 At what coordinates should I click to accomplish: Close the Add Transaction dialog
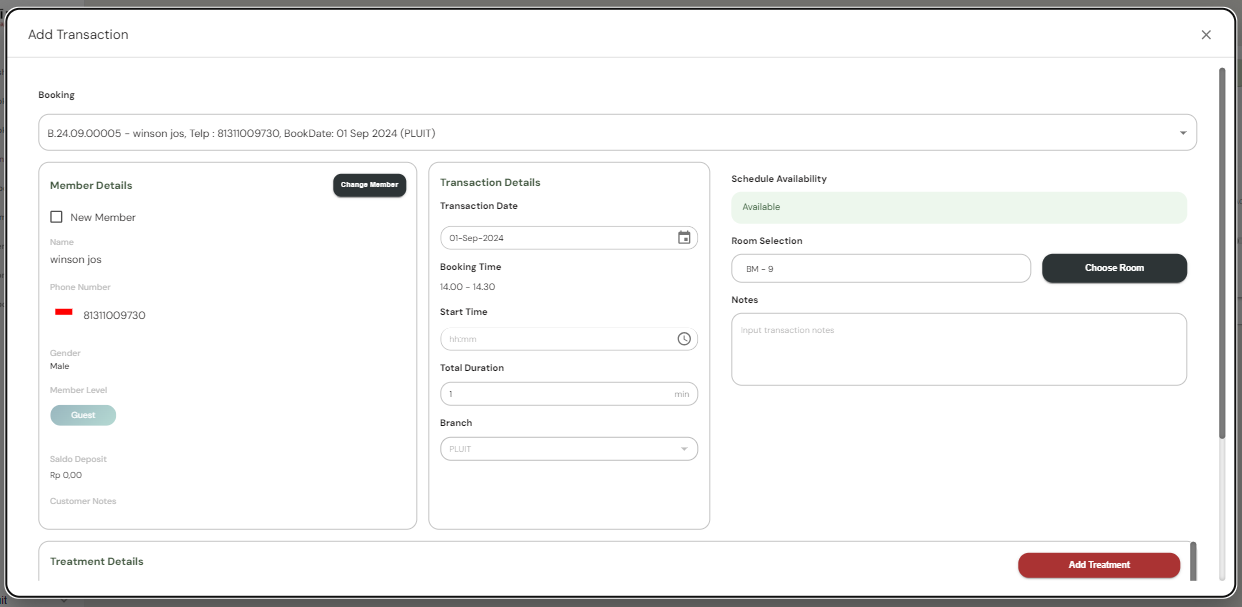tap(1205, 35)
